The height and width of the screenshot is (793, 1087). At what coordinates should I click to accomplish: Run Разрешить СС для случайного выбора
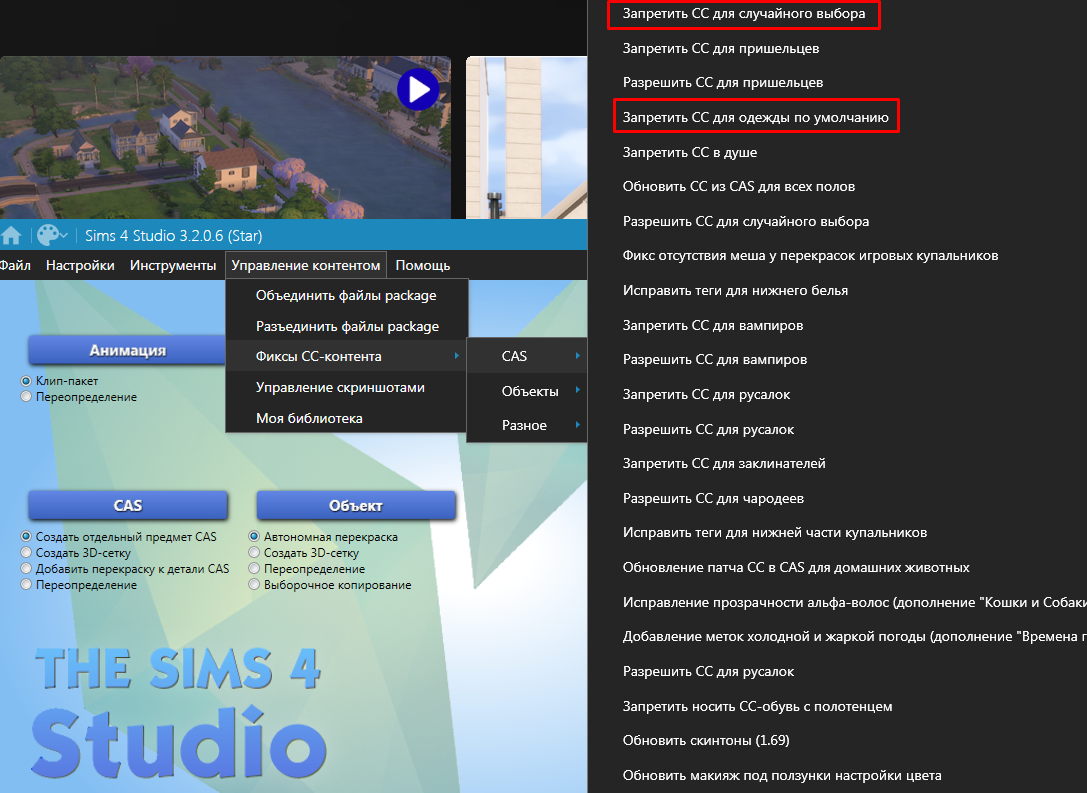tap(746, 221)
